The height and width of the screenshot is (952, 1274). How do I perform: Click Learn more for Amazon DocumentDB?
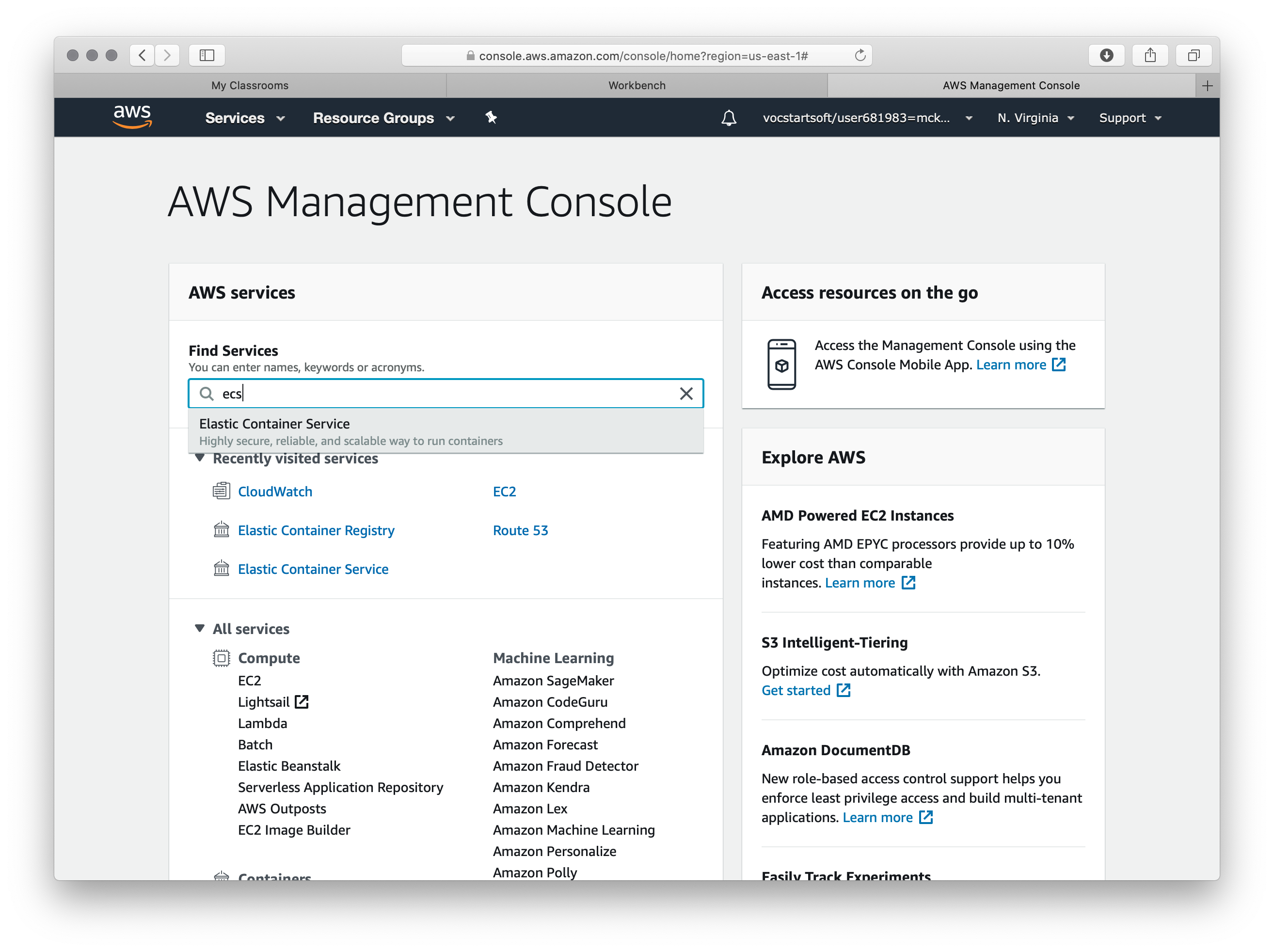point(878,817)
